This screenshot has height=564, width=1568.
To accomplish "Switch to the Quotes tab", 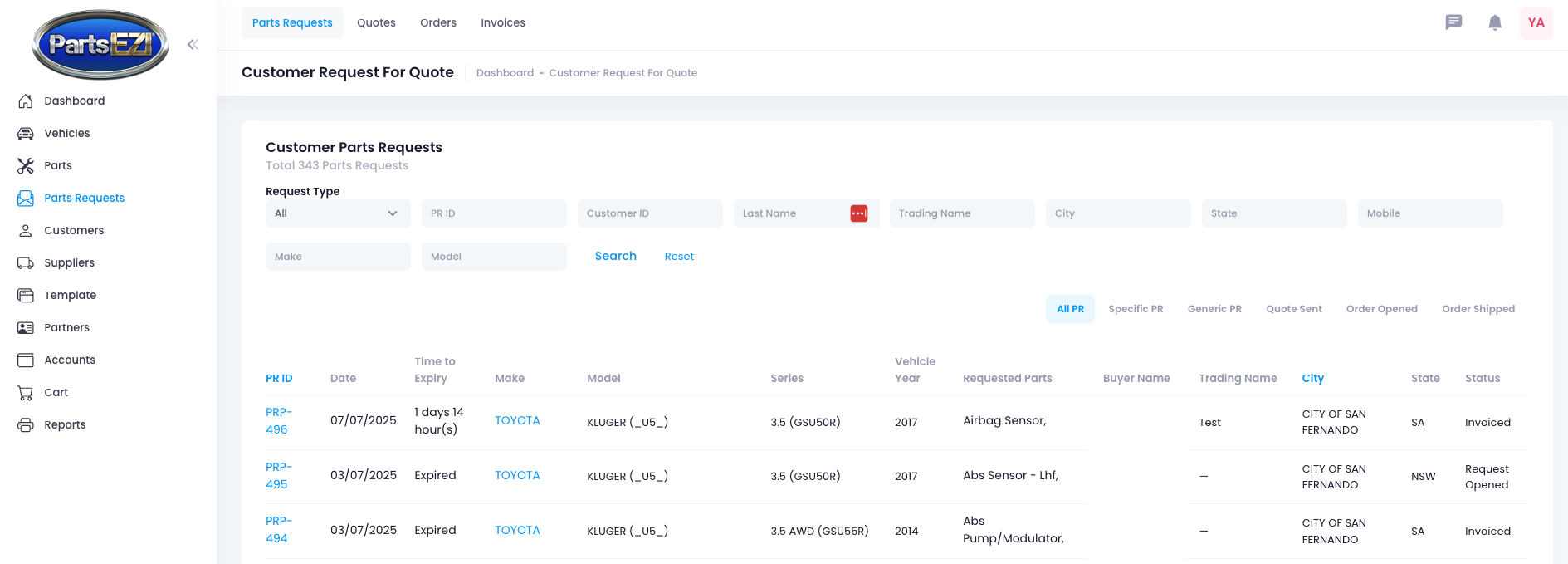I will 376,22.
